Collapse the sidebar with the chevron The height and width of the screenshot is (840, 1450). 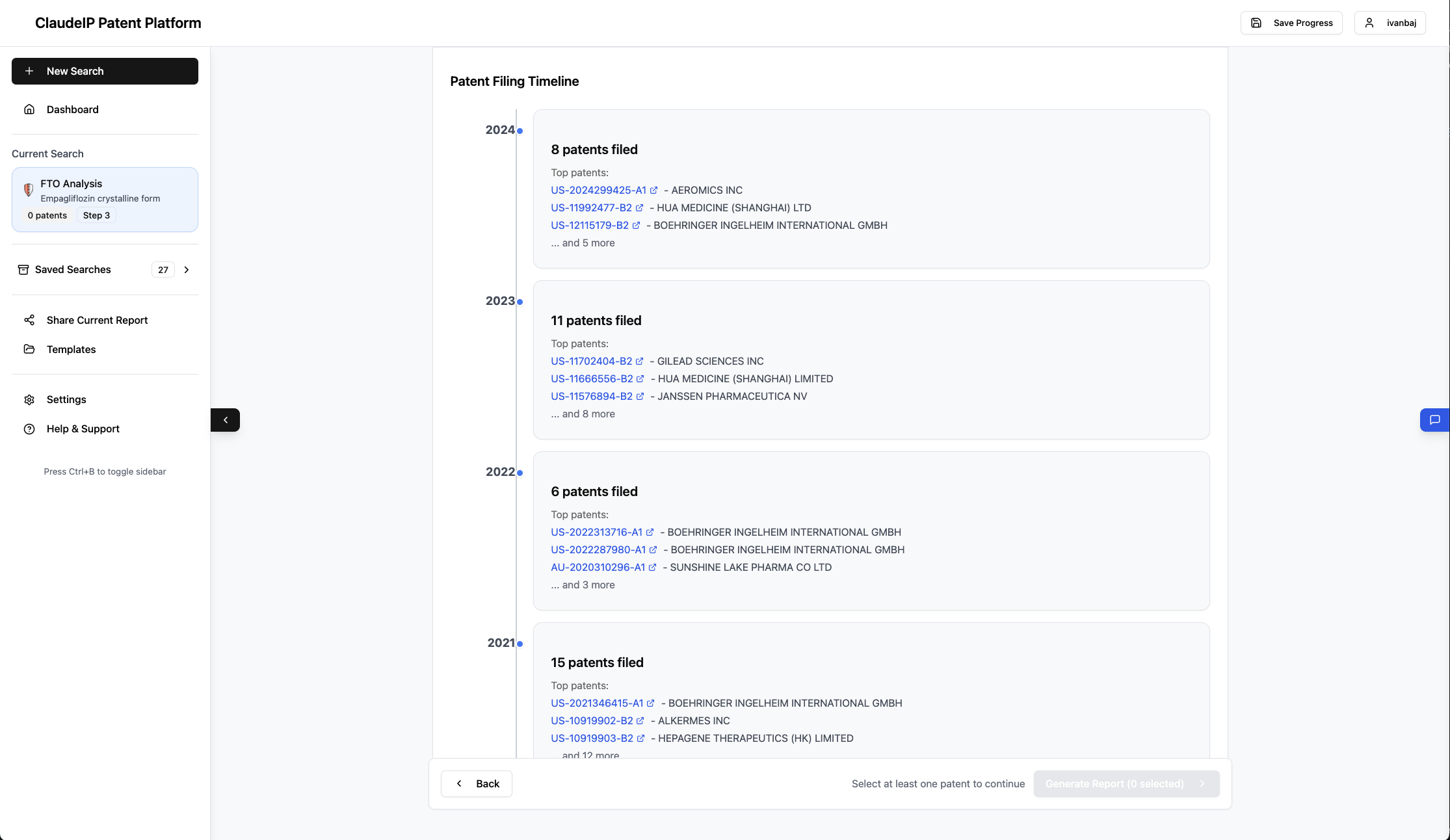click(225, 420)
